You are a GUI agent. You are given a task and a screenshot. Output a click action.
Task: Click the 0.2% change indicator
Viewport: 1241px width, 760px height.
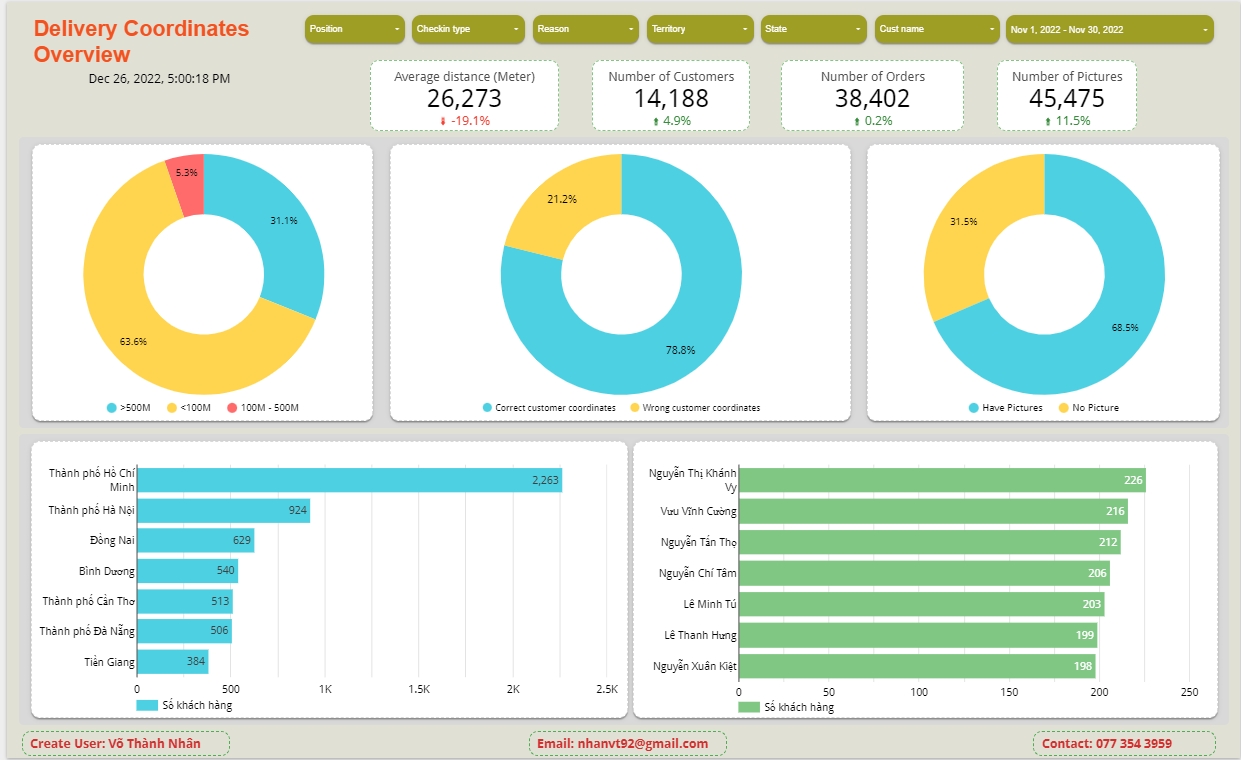click(x=872, y=121)
